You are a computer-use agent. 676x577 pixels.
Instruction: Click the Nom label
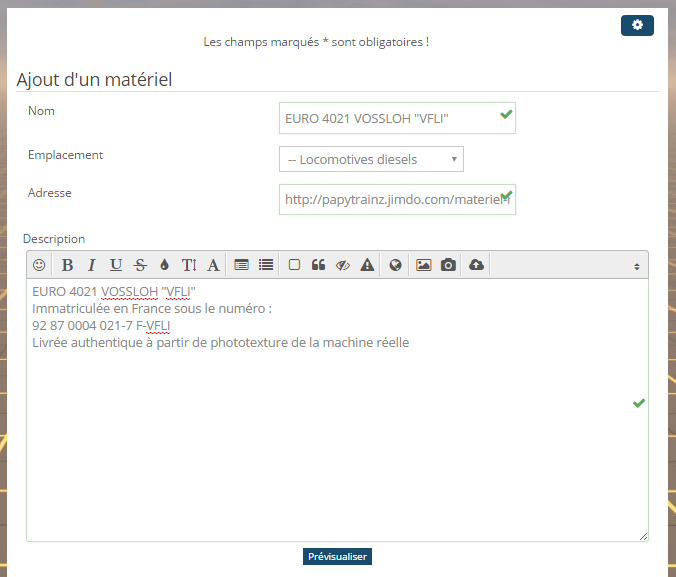click(41, 111)
